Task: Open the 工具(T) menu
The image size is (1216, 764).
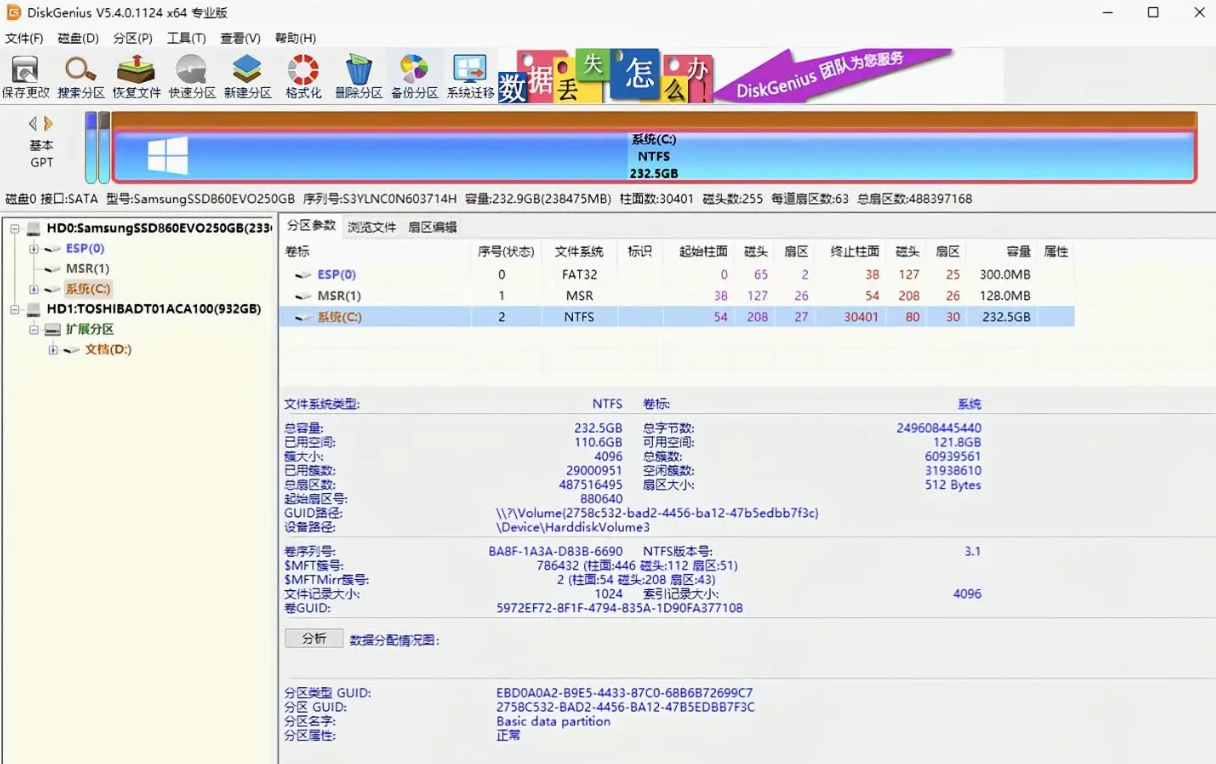Action: click(186, 38)
